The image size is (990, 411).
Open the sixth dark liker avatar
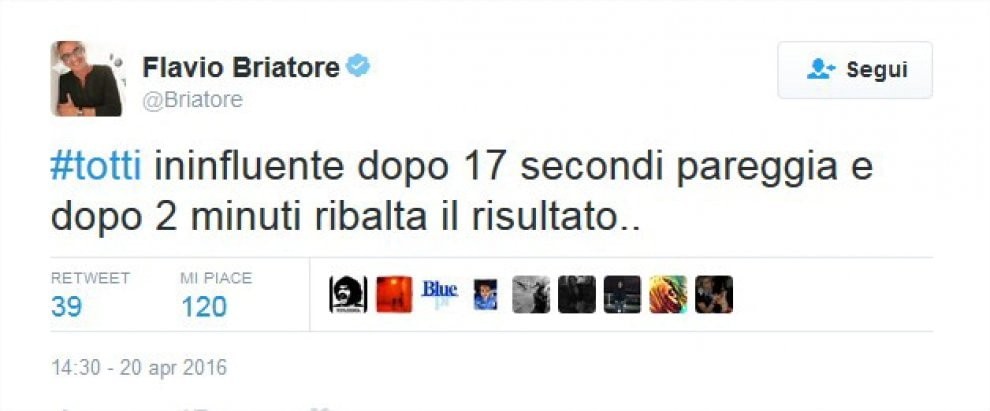576,295
